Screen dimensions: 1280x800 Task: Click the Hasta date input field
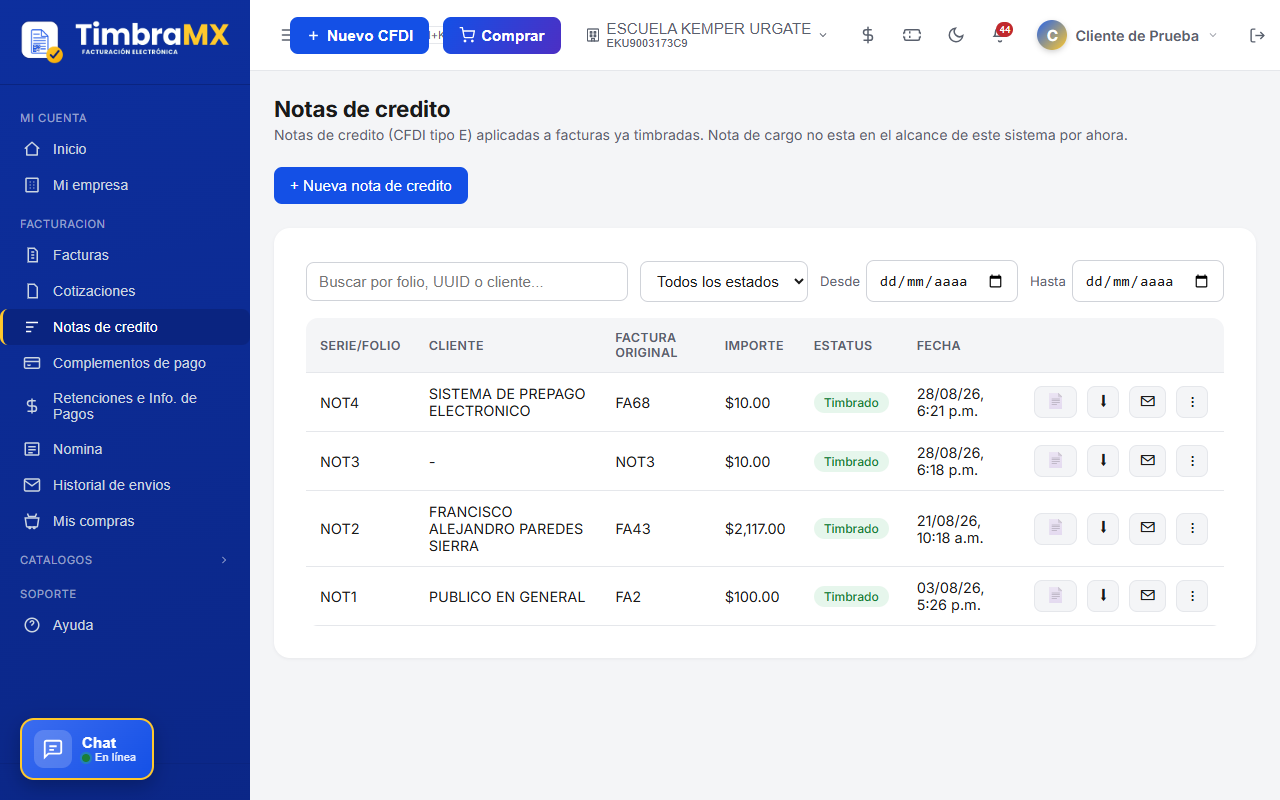pyautogui.click(x=1148, y=281)
